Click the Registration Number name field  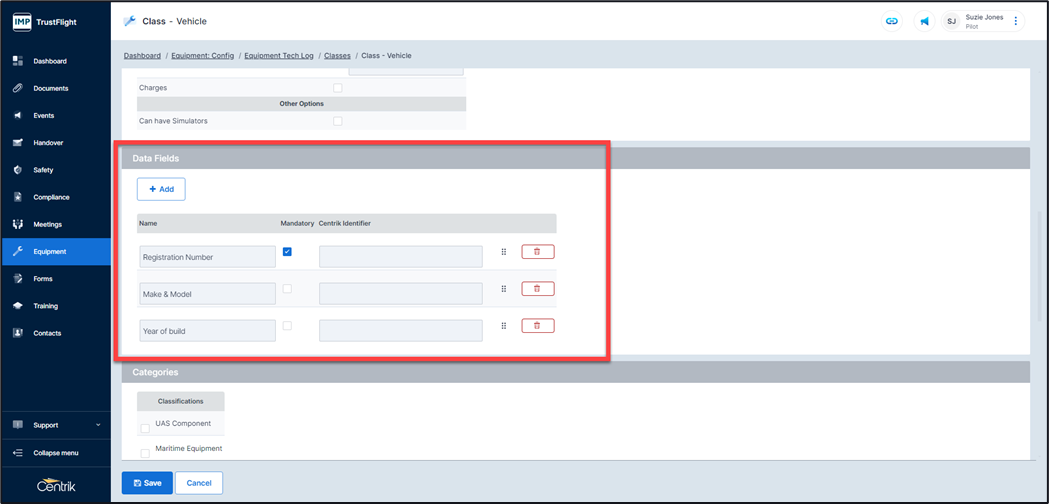tap(207, 257)
